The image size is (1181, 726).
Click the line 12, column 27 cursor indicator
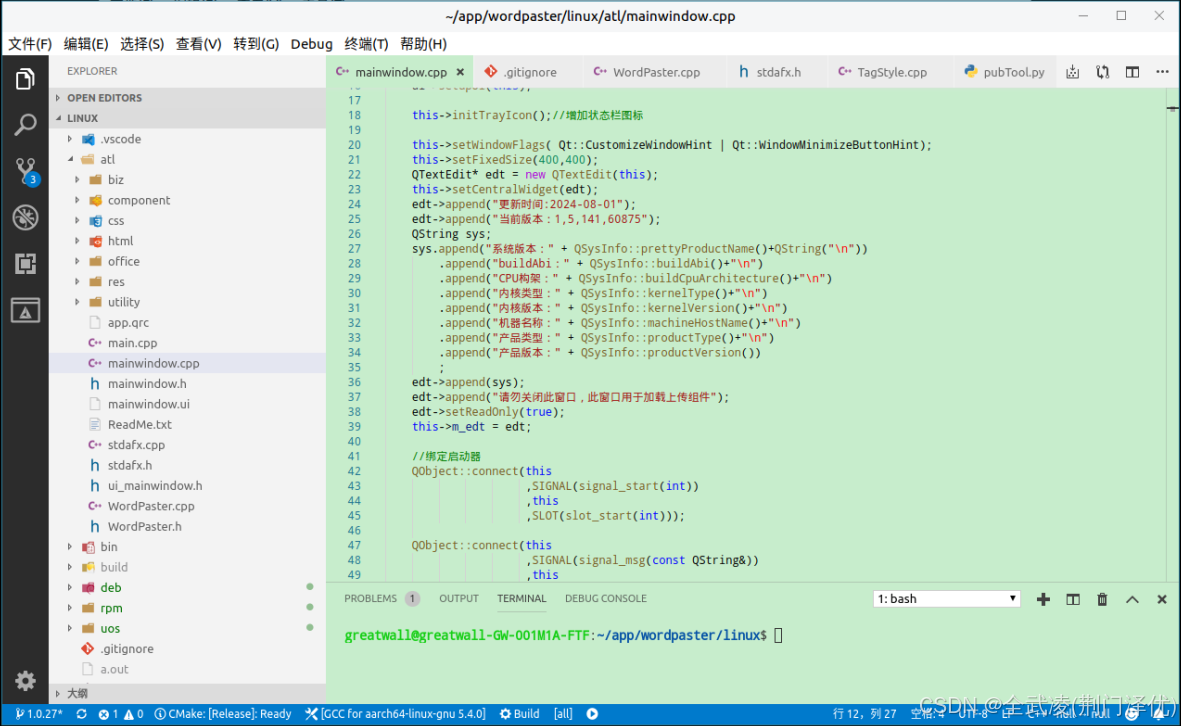click(864, 714)
